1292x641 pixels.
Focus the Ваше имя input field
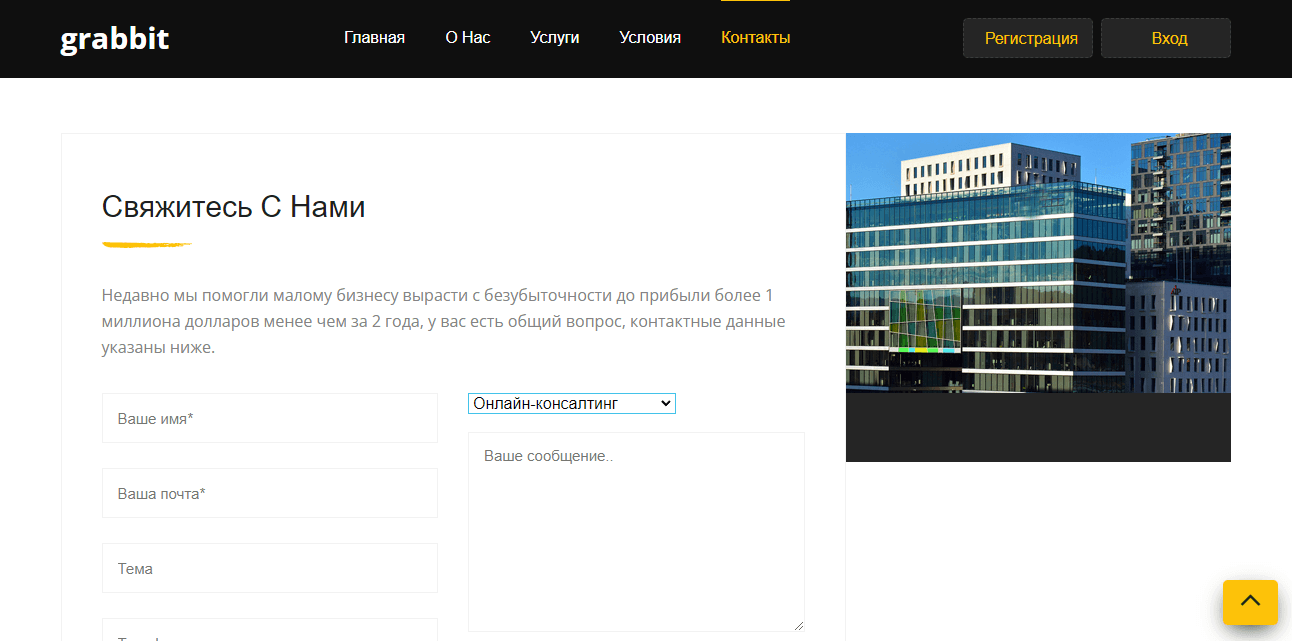coord(269,418)
